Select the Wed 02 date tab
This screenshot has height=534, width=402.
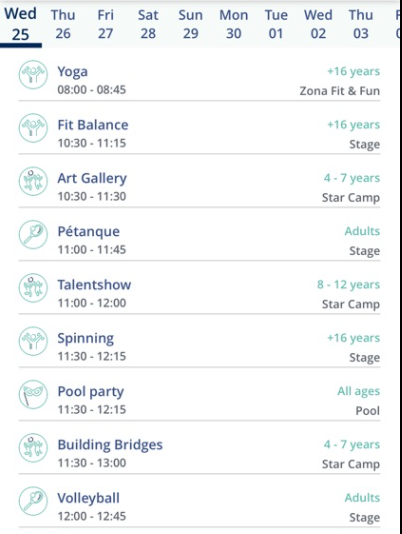(318, 24)
